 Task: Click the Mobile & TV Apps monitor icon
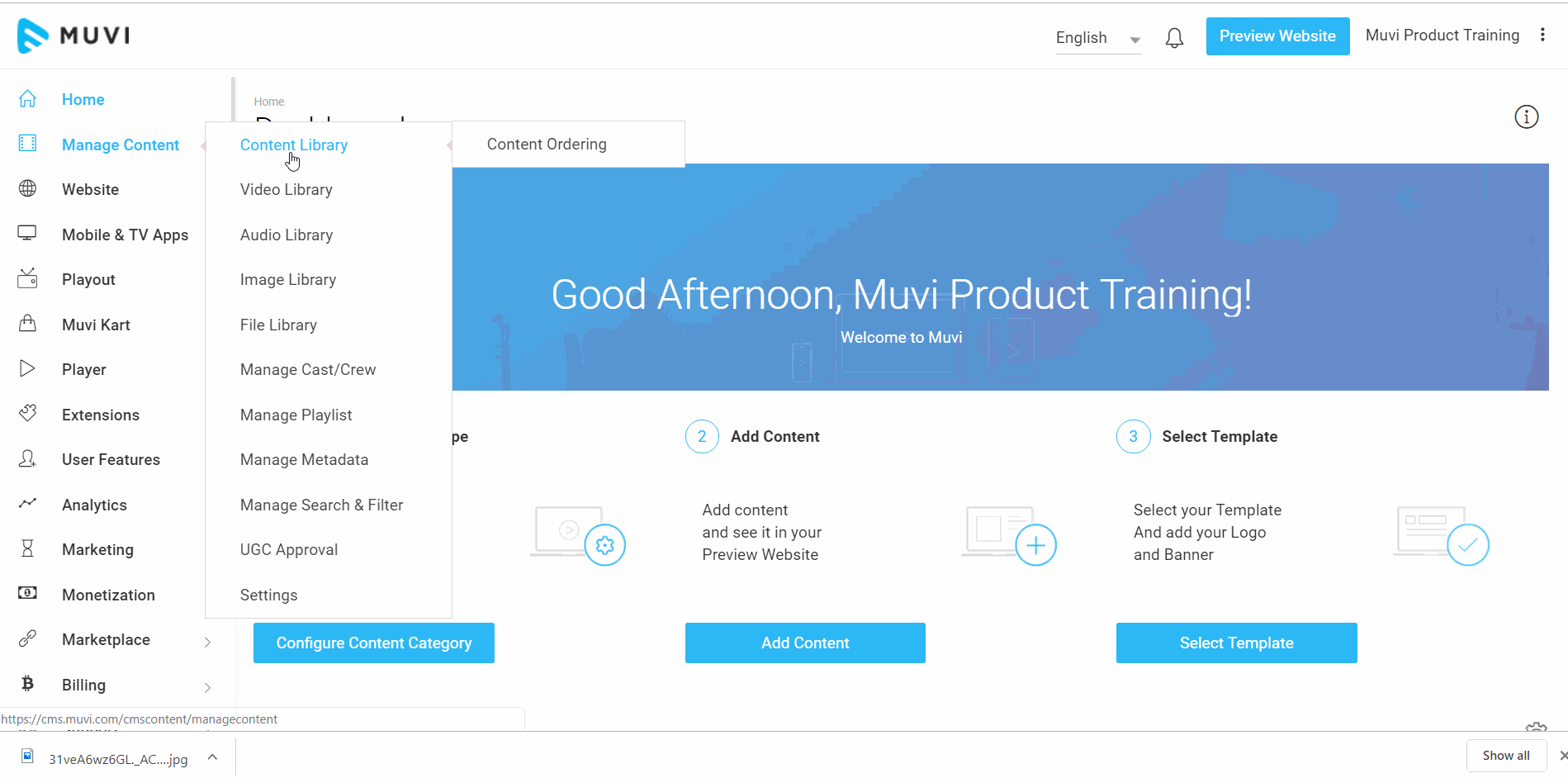27,234
